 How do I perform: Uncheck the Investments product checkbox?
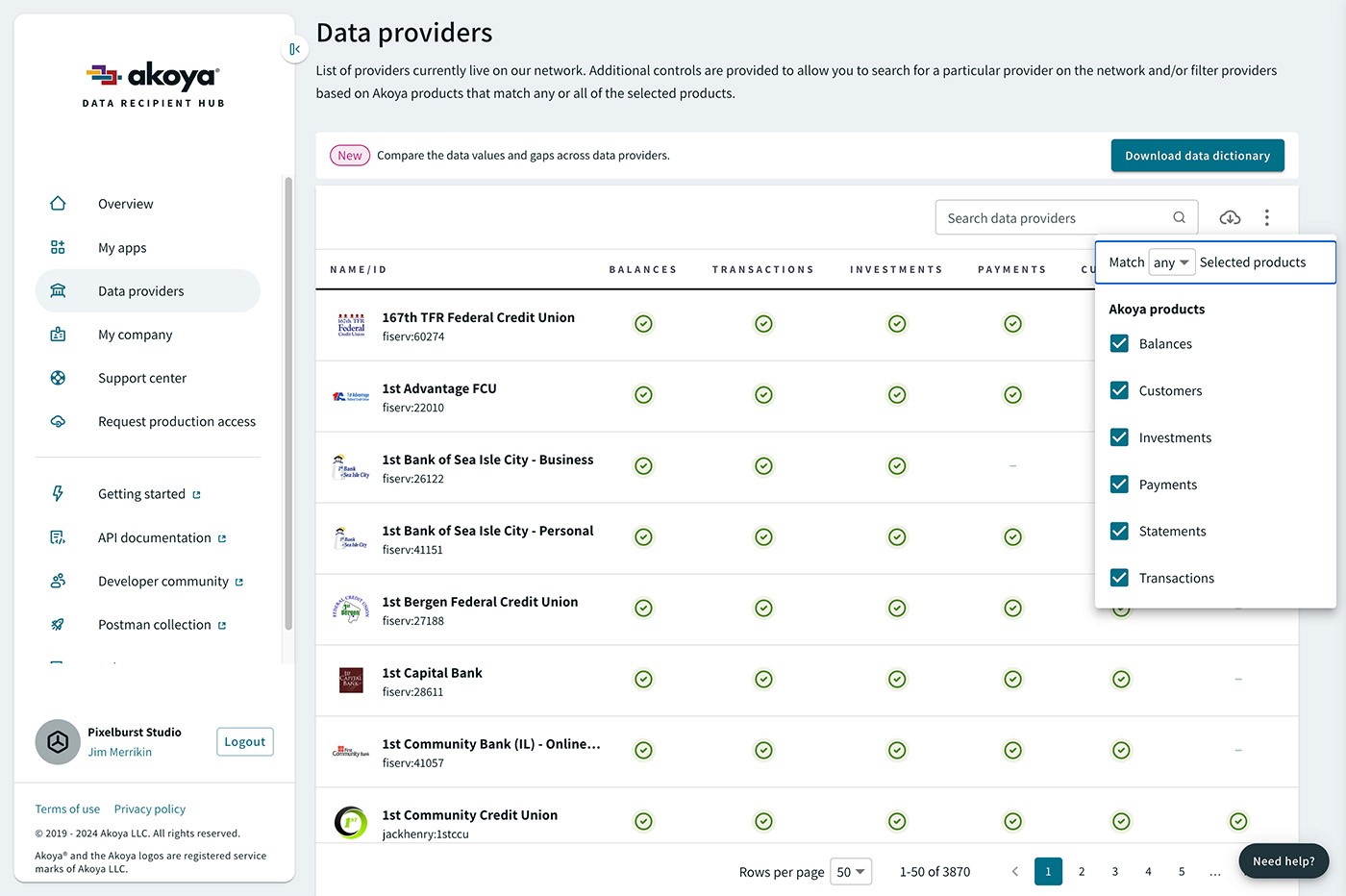pos(1119,437)
